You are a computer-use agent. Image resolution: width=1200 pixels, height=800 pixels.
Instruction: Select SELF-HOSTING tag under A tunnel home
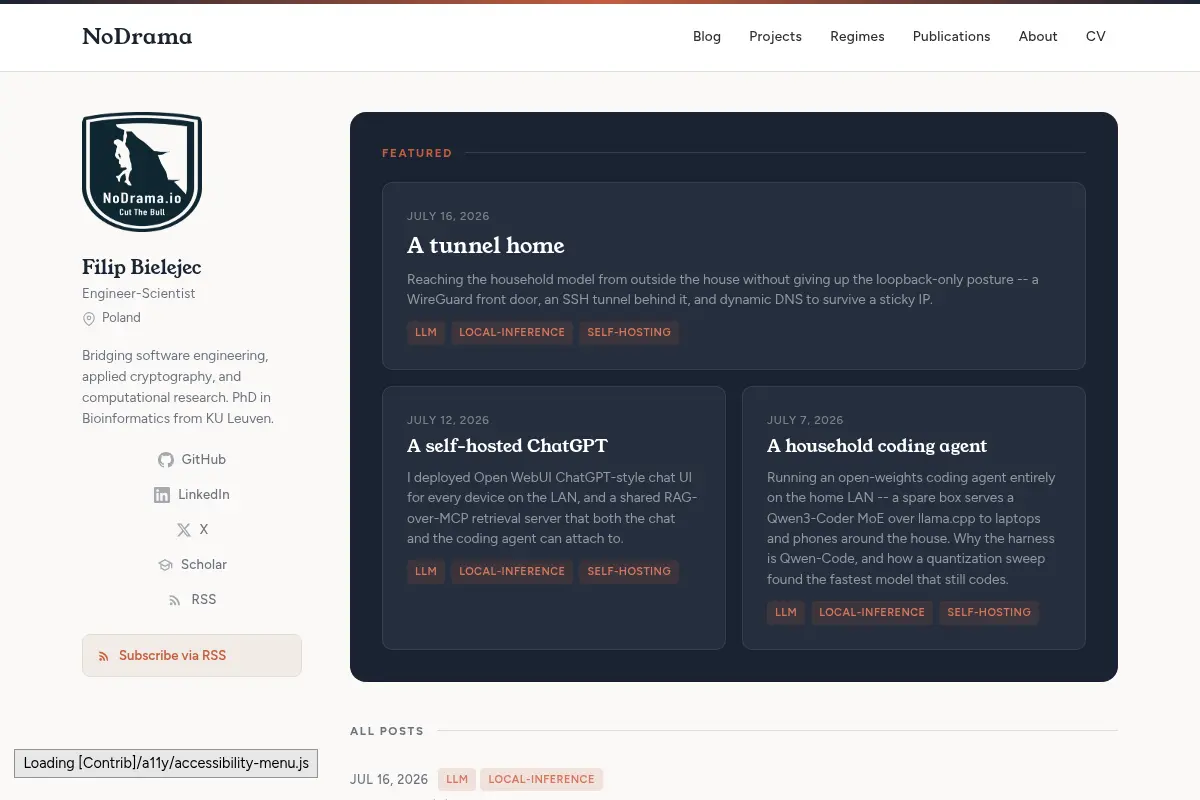629,332
